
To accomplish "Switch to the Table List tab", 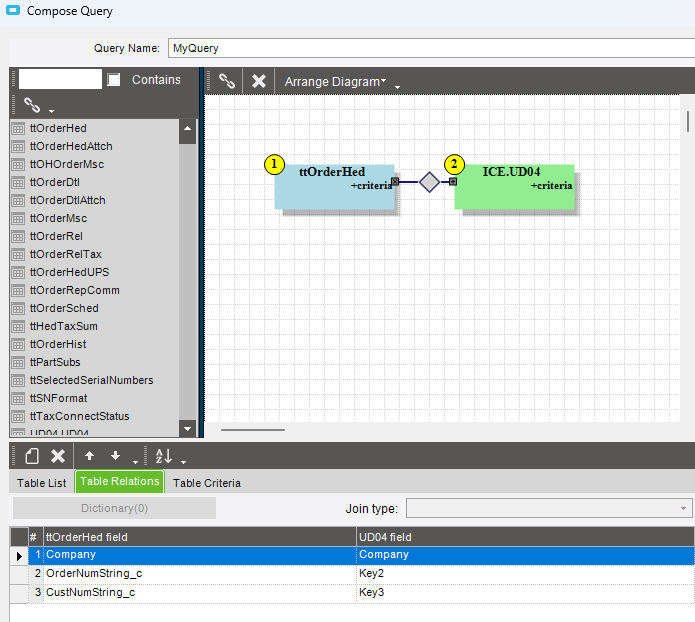I will coord(42,483).
